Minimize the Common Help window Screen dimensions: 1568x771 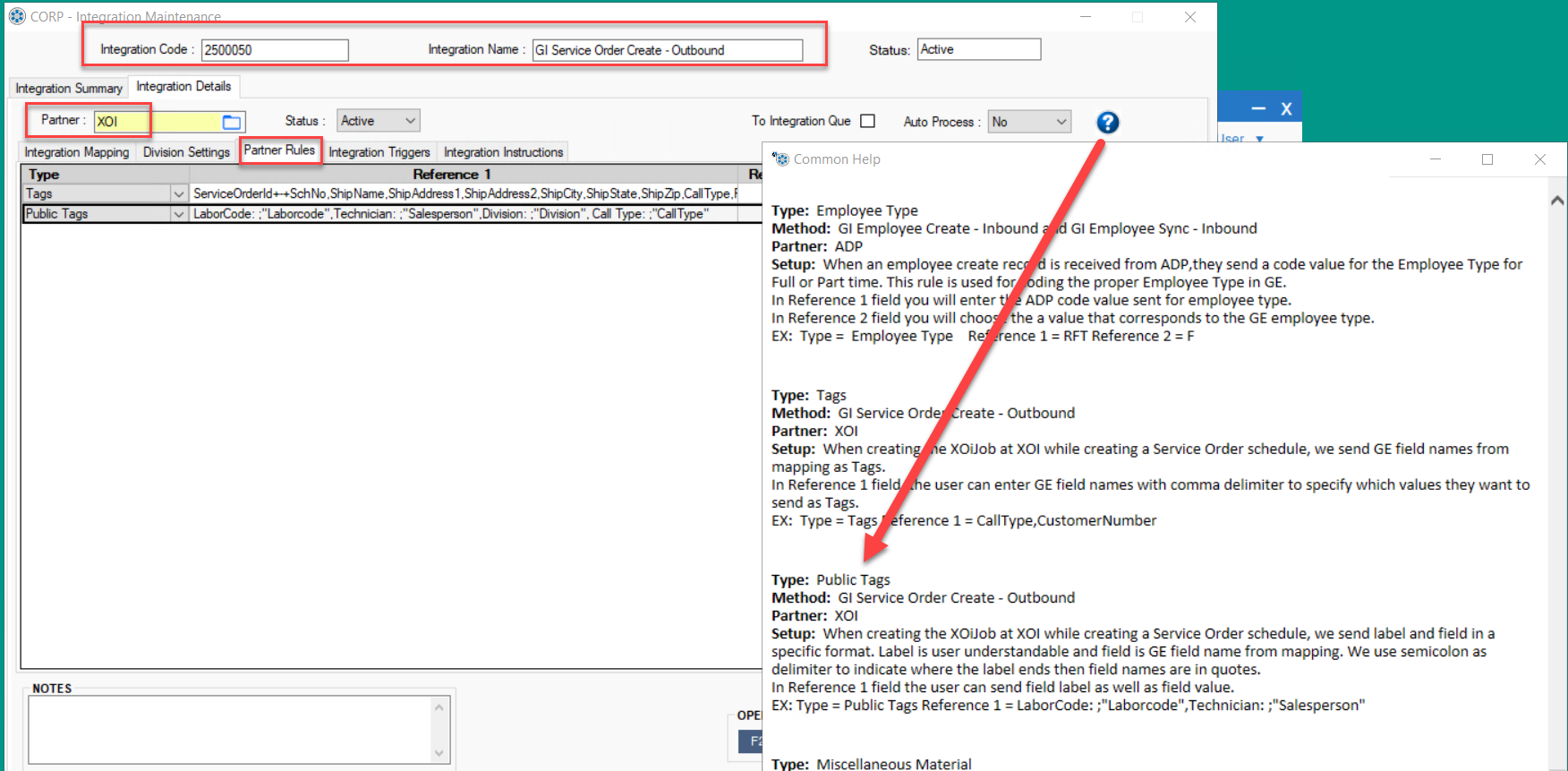pyautogui.click(x=1436, y=159)
